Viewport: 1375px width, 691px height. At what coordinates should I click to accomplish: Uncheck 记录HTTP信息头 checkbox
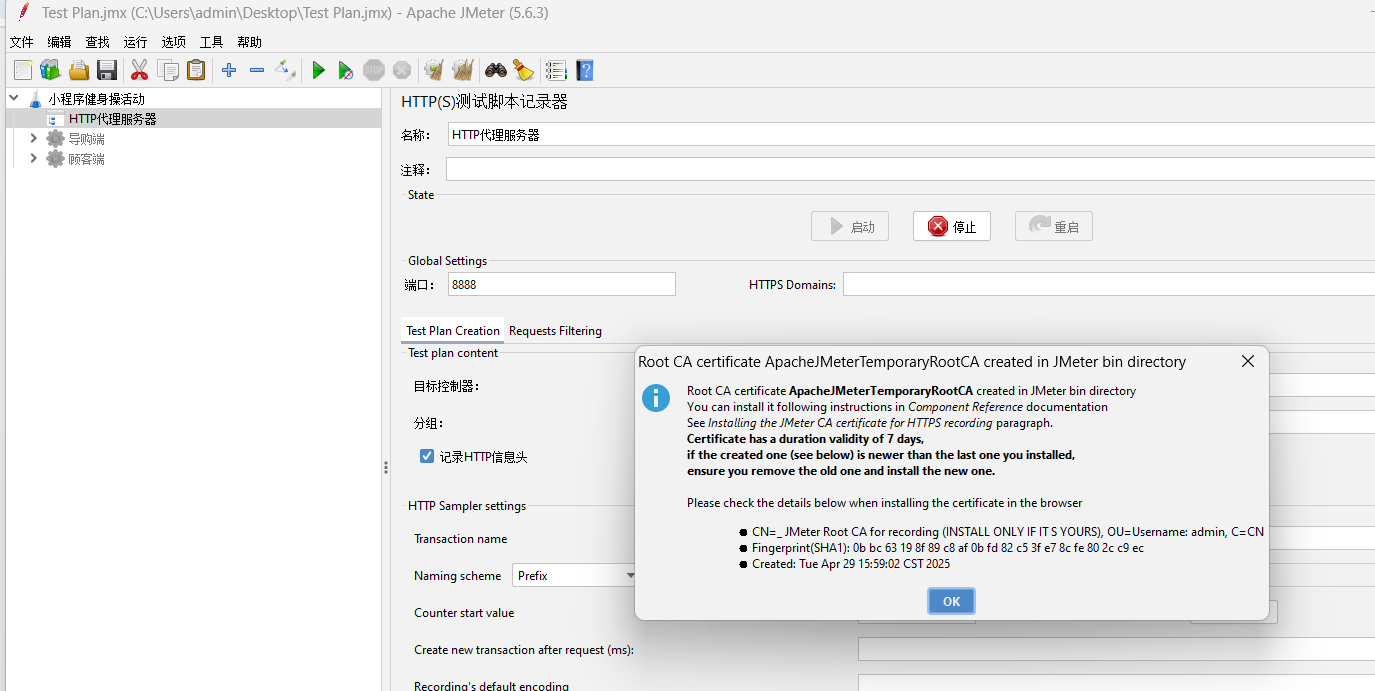pyautogui.click(x=427, y=456)
